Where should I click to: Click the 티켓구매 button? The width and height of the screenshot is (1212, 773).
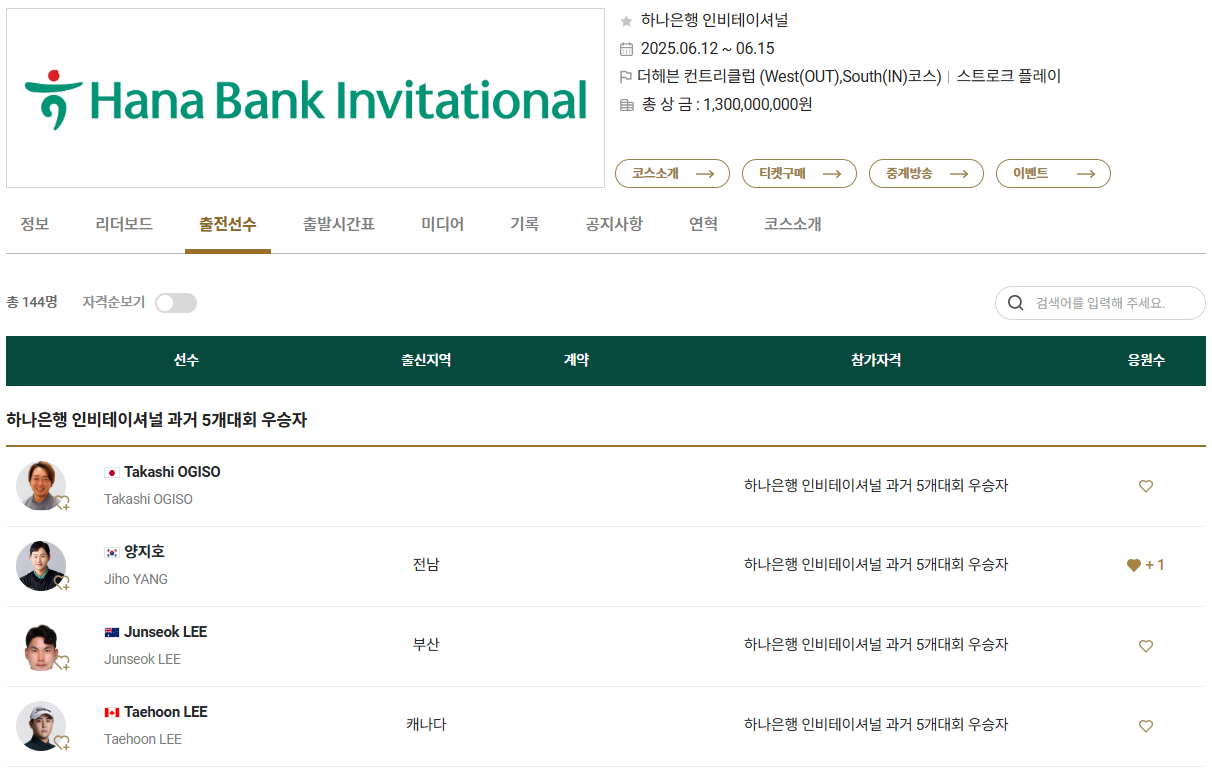(x=799, y=173)
